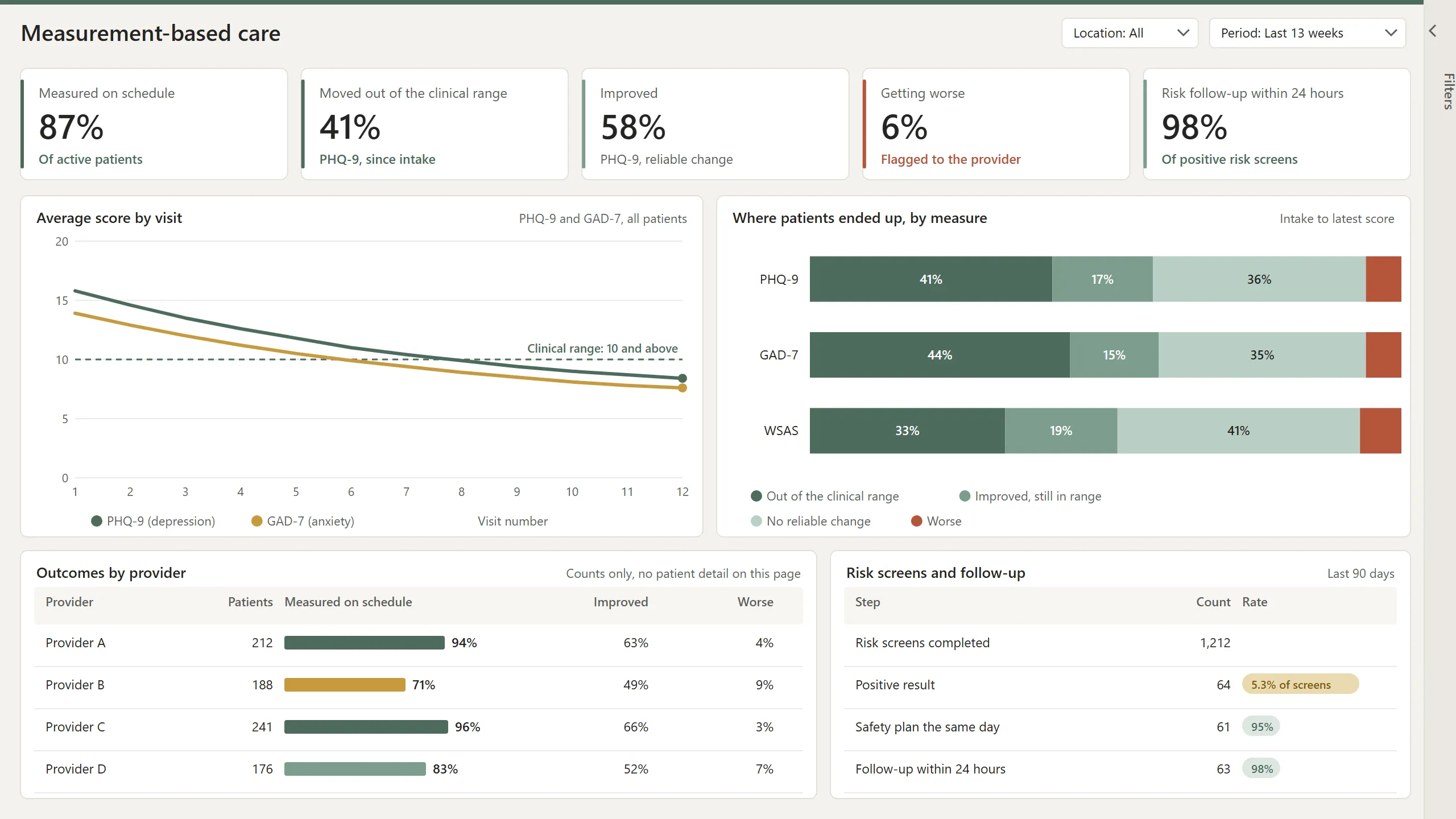Select the Moved out of the clinical range card

(x=435, y=124)
